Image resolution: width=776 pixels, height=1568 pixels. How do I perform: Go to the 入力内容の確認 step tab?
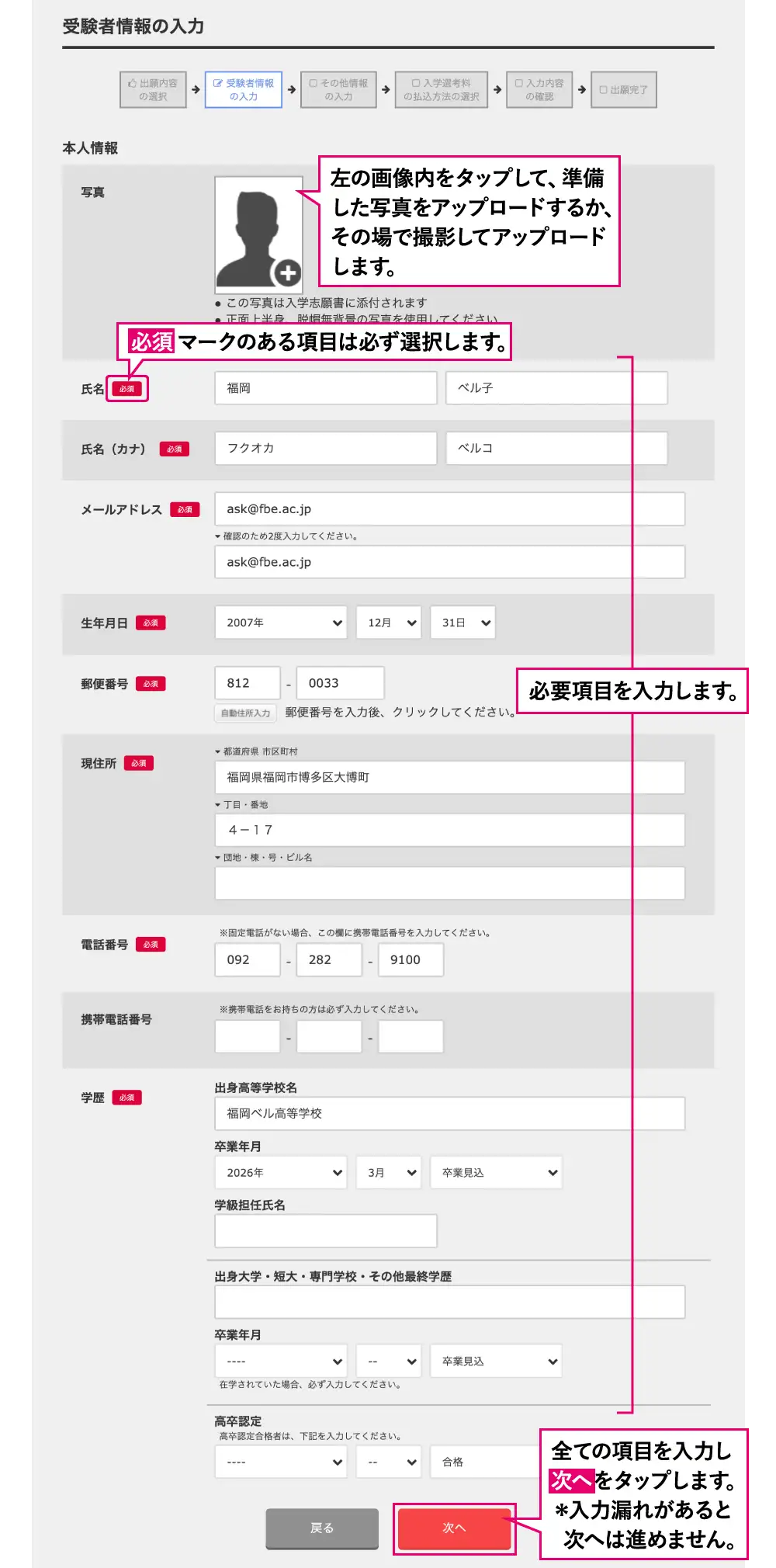[x=539, y=90]
